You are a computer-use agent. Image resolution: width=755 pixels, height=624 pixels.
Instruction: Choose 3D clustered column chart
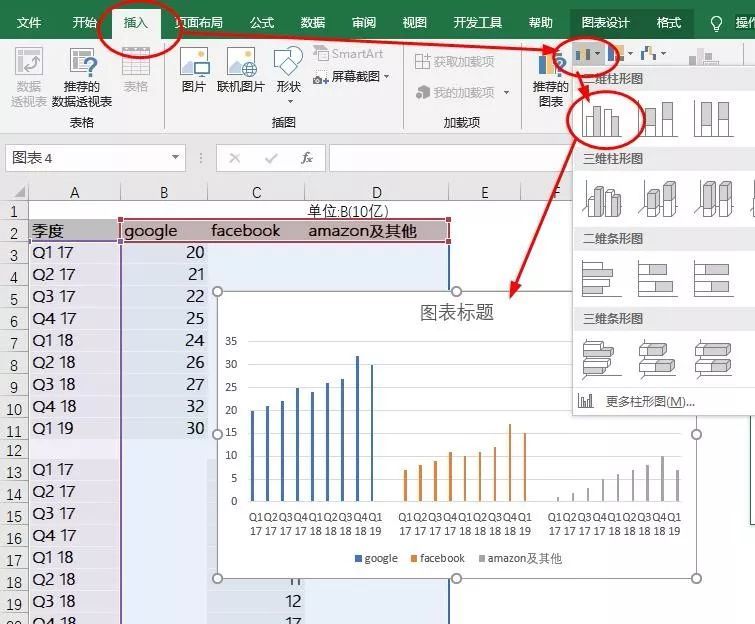[602, 198]
